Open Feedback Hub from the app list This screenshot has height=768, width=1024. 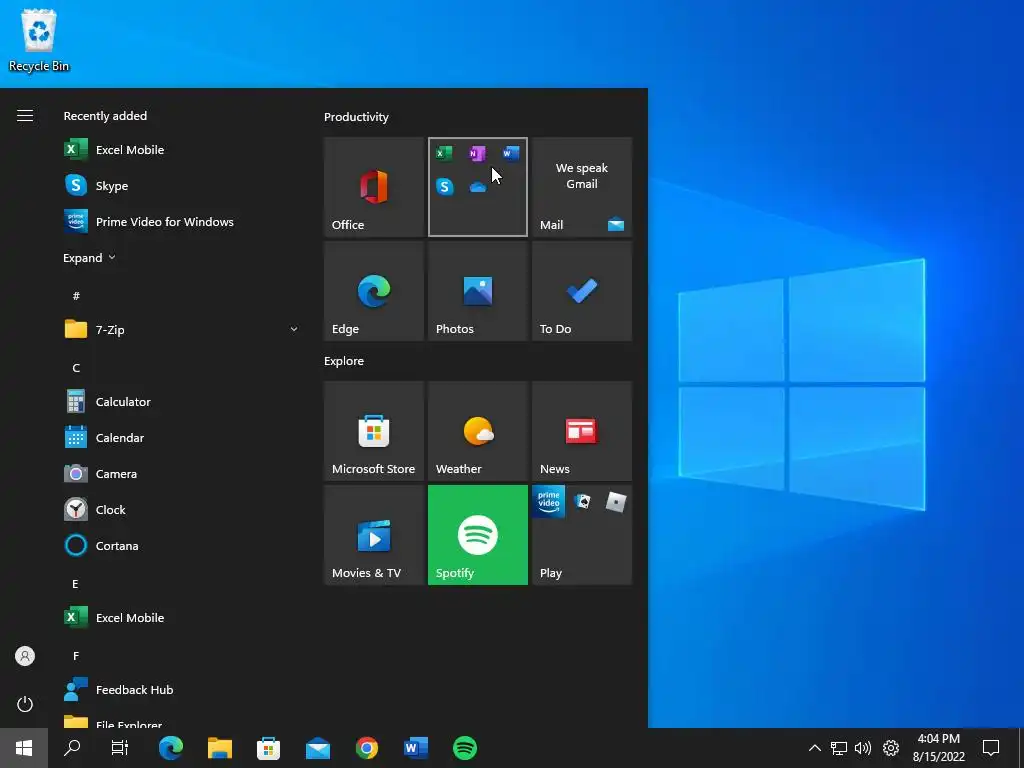point(180,689)
